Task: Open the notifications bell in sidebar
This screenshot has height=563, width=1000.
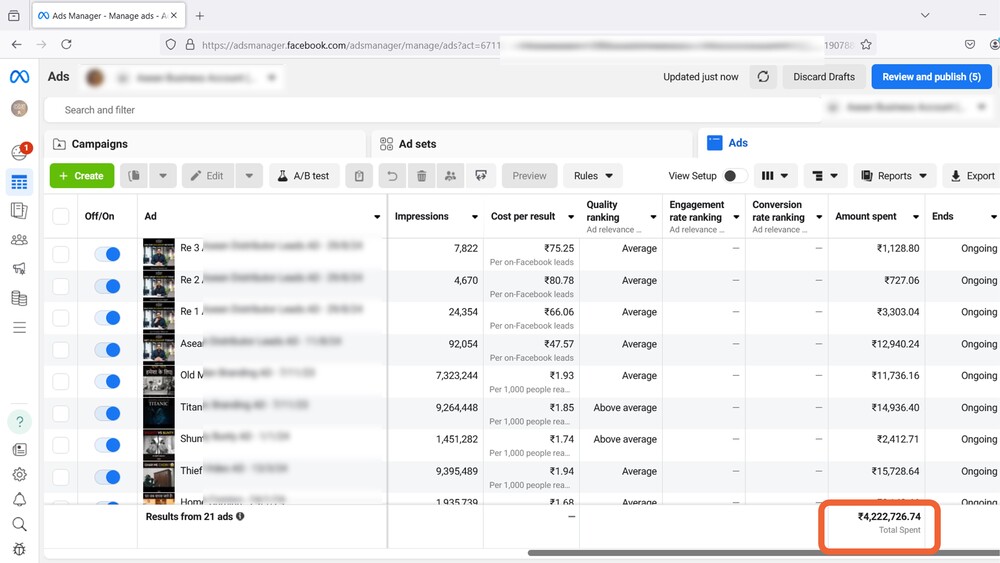Action: pos(19,499)
